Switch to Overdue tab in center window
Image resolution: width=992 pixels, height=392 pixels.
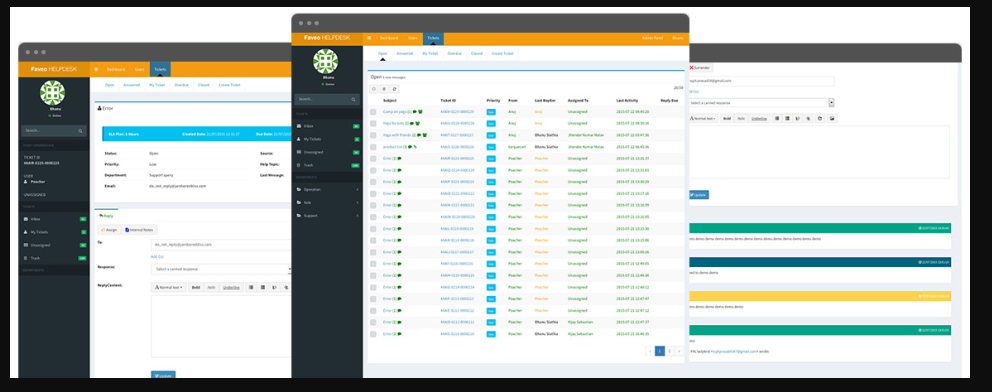455,54
